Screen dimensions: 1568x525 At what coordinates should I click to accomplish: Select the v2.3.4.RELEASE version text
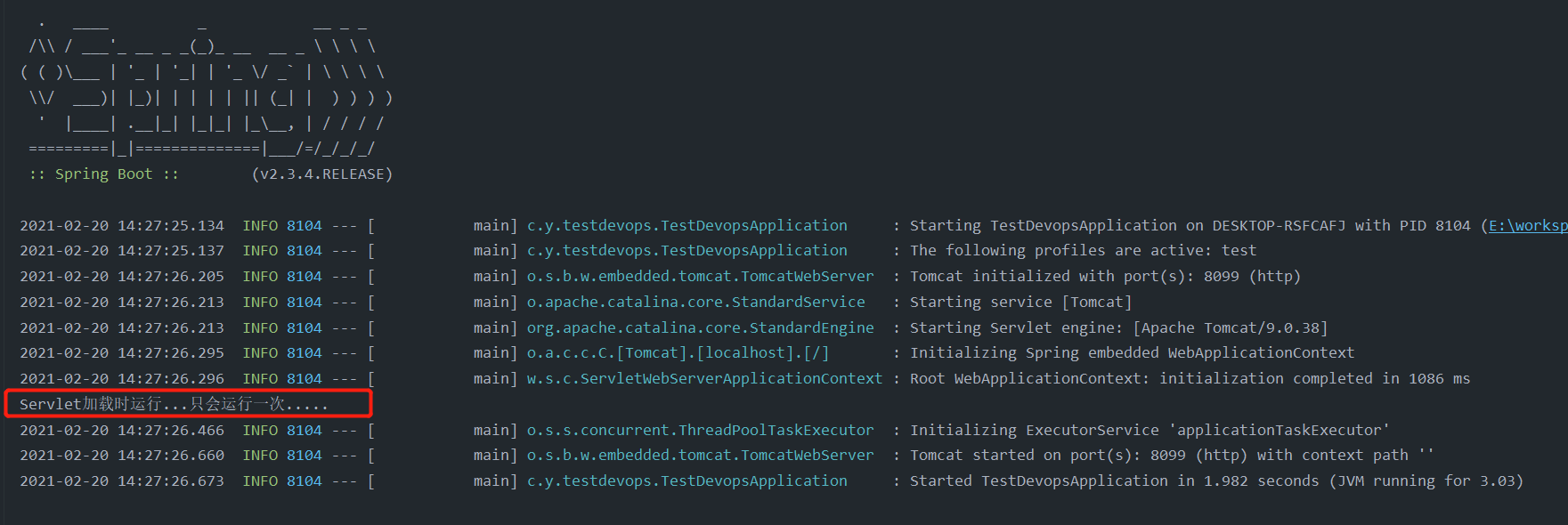pos(322,174)
